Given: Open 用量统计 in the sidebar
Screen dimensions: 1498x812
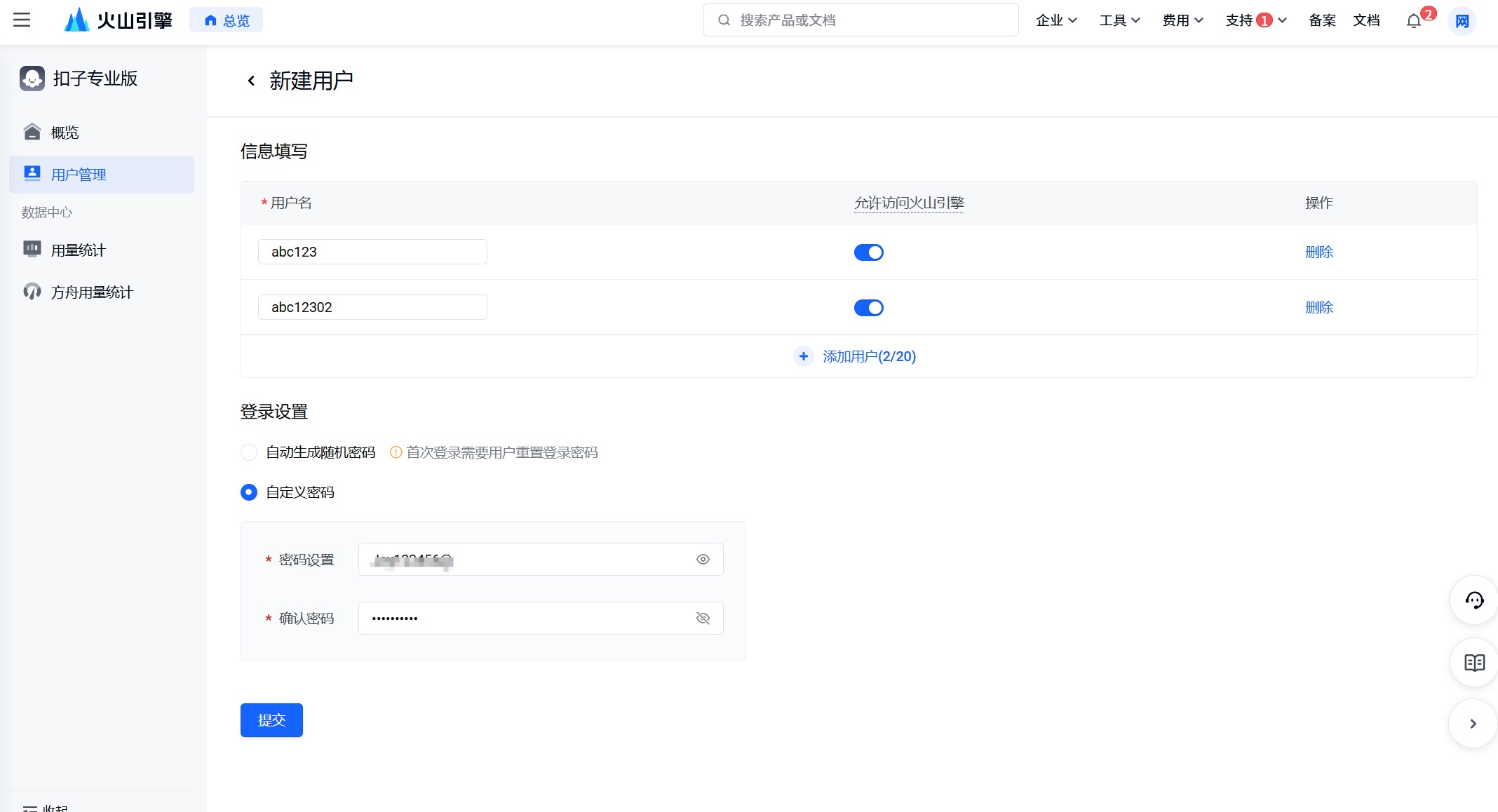Looking at the screenshot, I should click(x=102, y=250).
